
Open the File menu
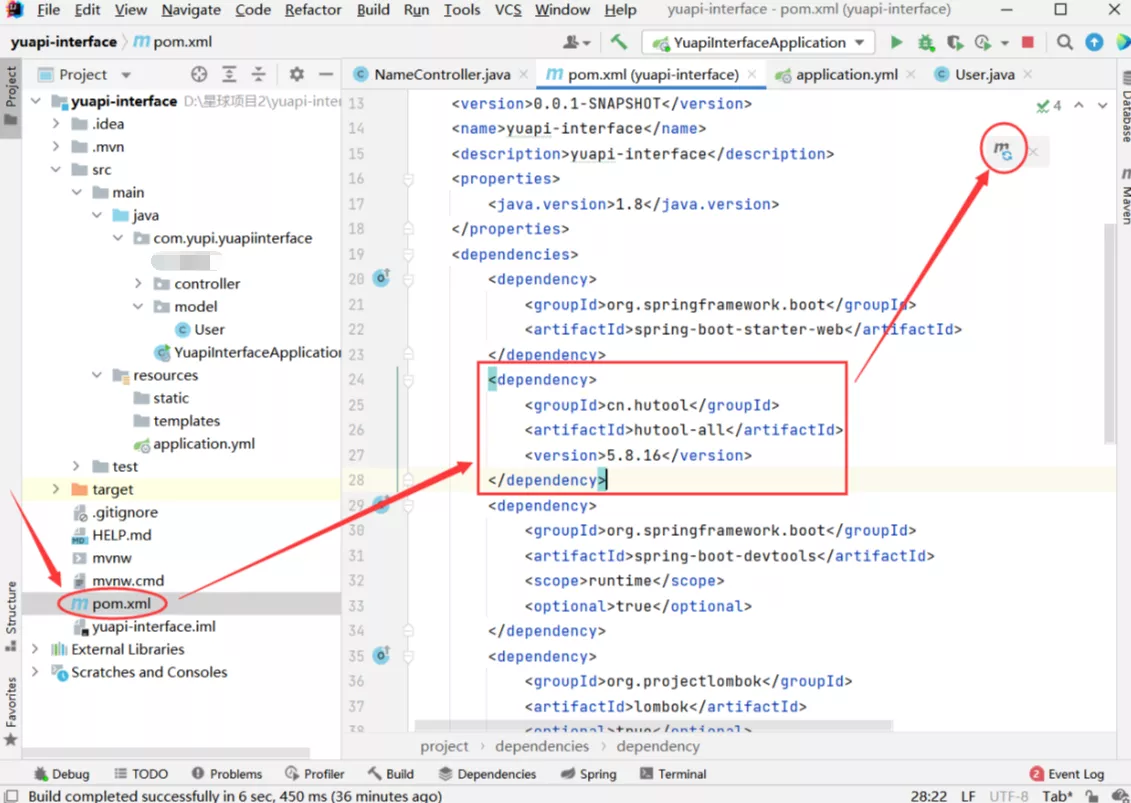click(x=48, y=10)
